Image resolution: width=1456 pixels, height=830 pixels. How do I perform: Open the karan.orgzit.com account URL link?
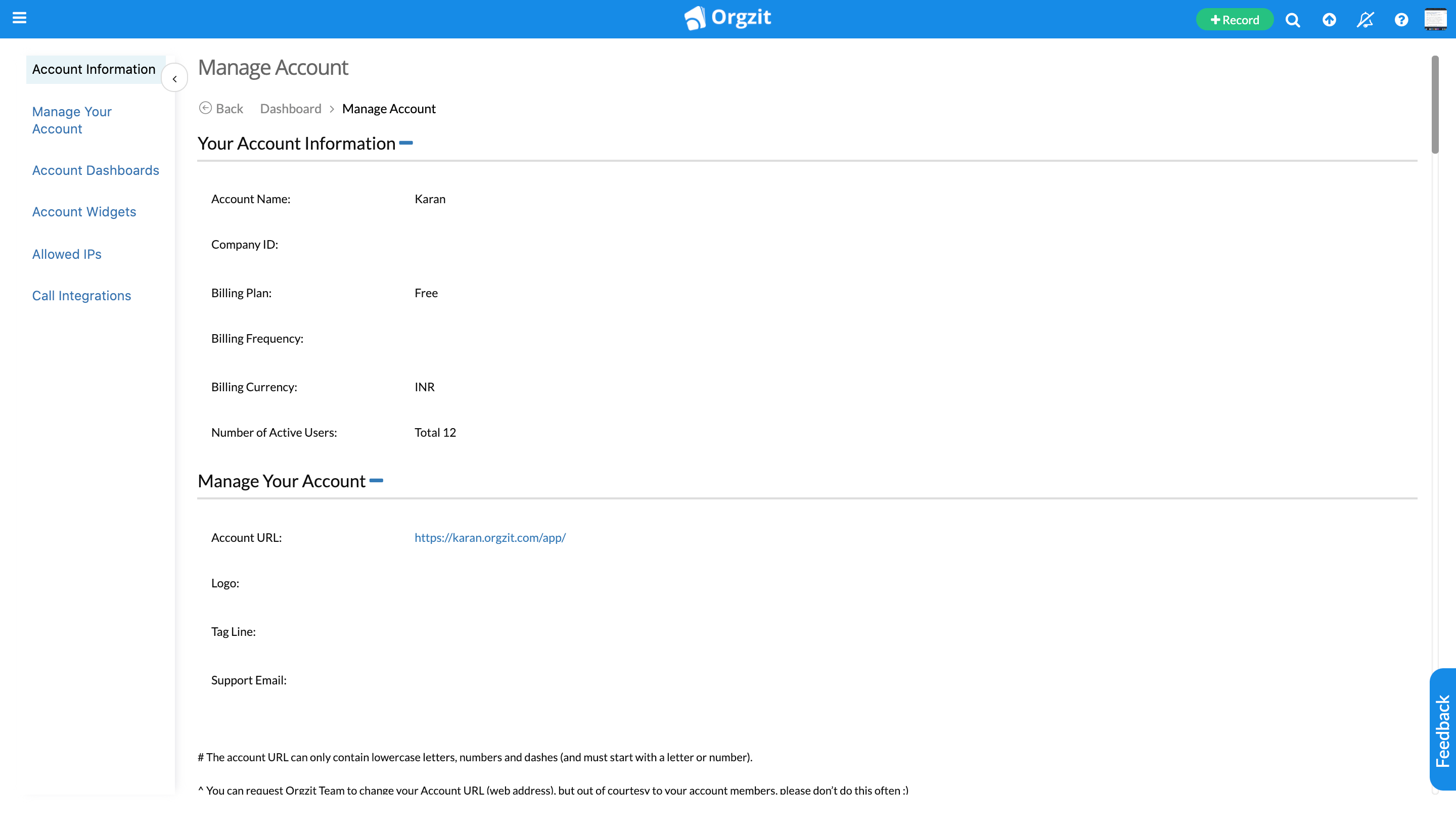coord(490,537)
